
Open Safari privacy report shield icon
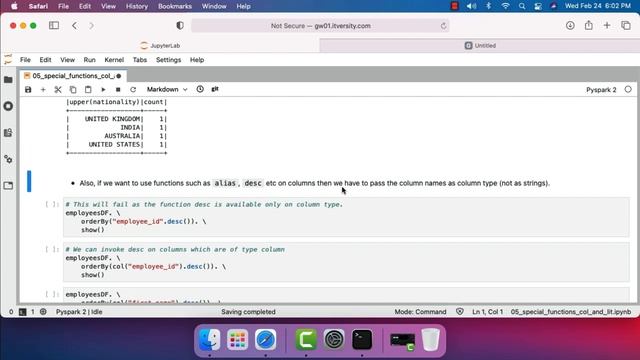(x=180, y=26)
